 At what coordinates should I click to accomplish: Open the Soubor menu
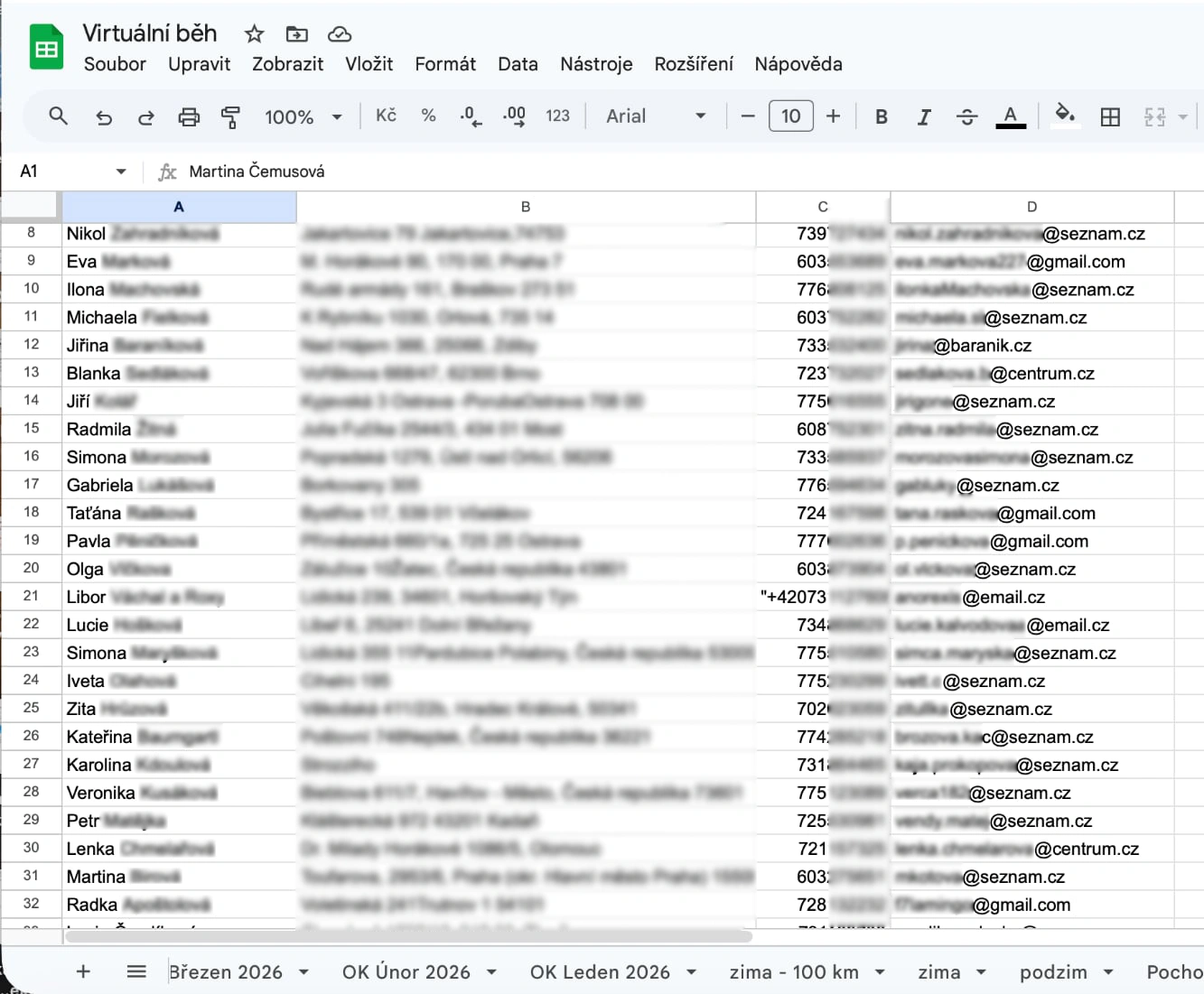(115, 64)
